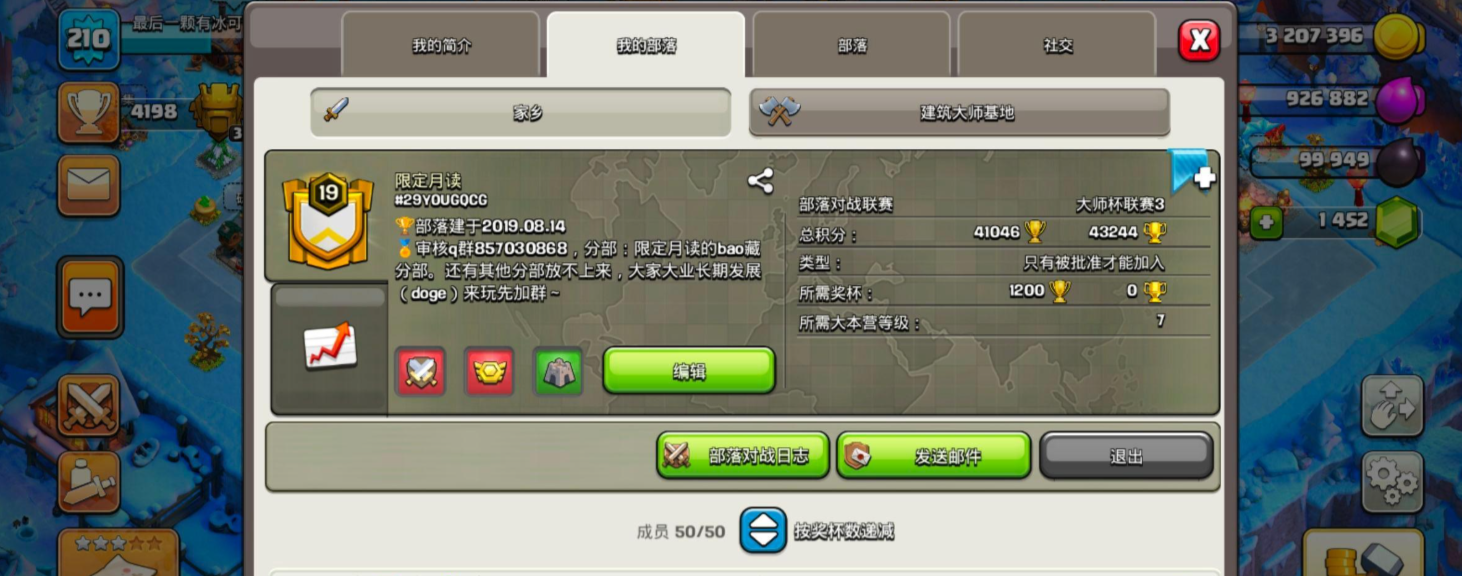Toggle member sort order arrows button
The image size is (1462, 576).
tap(763, 531)
